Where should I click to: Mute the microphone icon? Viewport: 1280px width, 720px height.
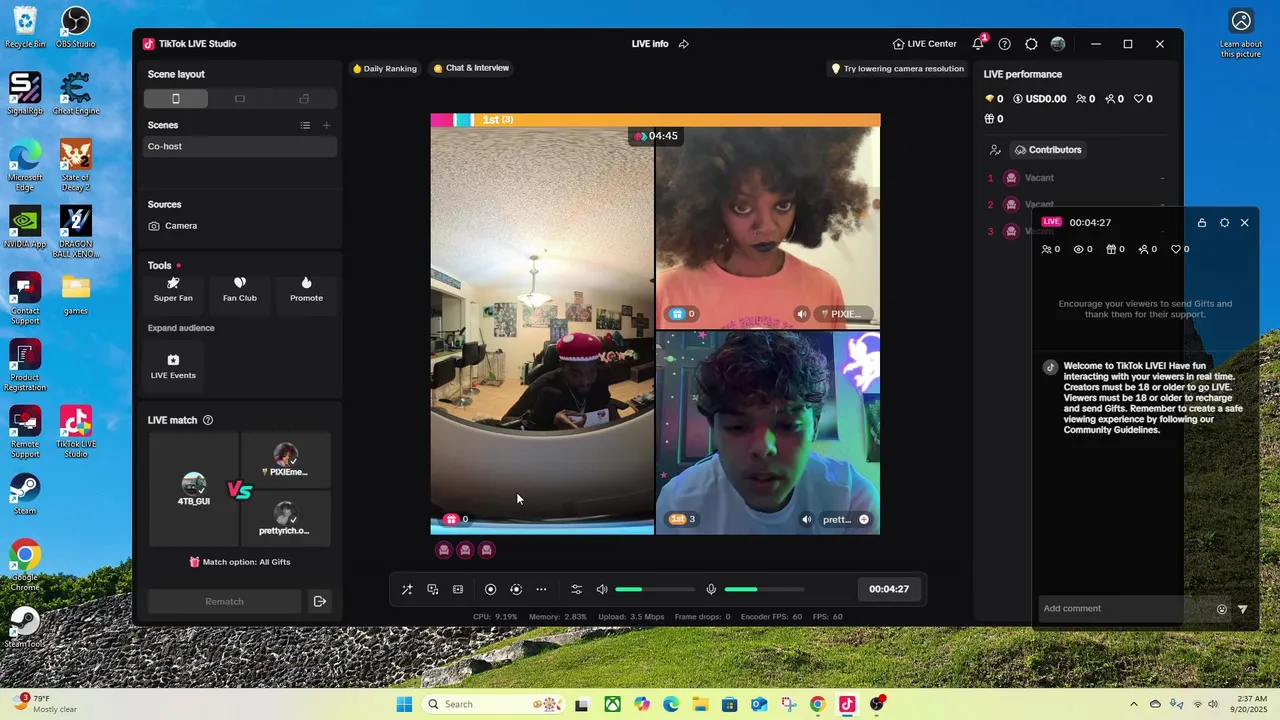click(x=711, y=590)
